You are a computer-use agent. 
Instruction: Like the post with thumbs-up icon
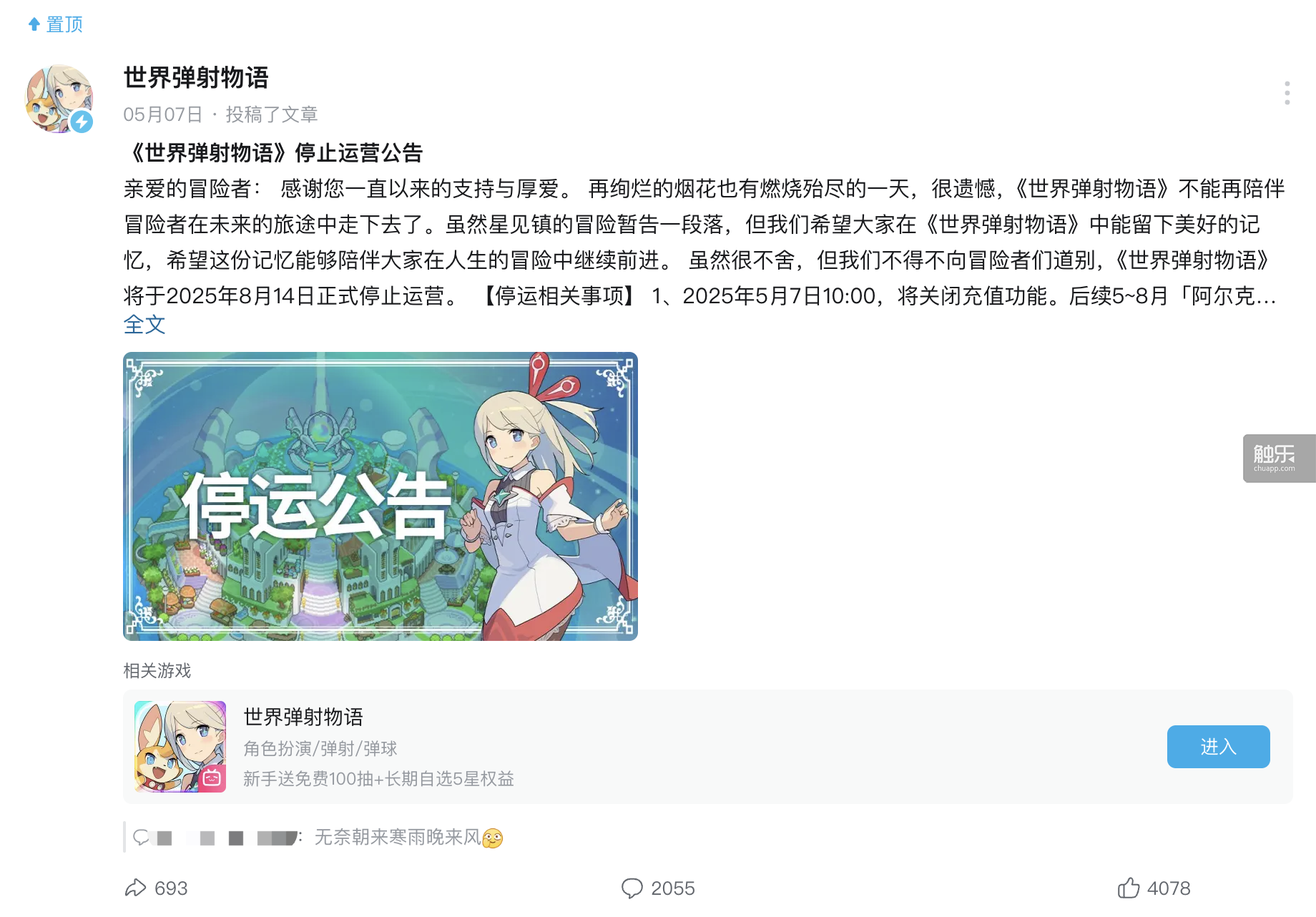pos(1128,887)
